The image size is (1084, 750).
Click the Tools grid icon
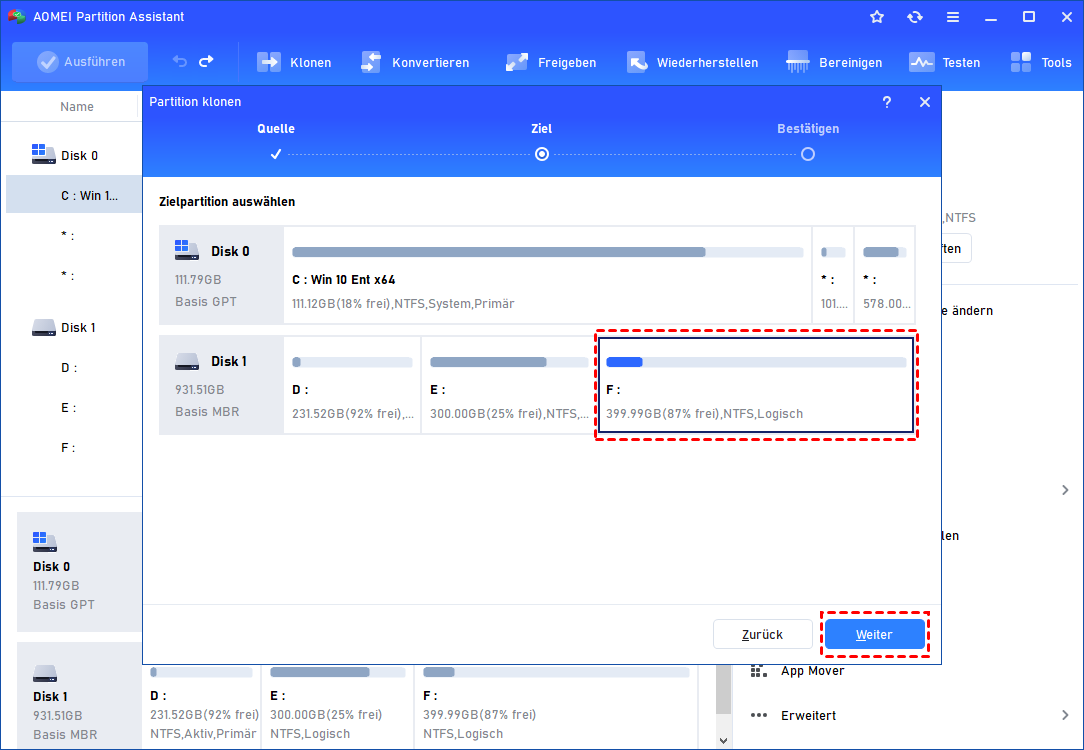click(1020, 62)
